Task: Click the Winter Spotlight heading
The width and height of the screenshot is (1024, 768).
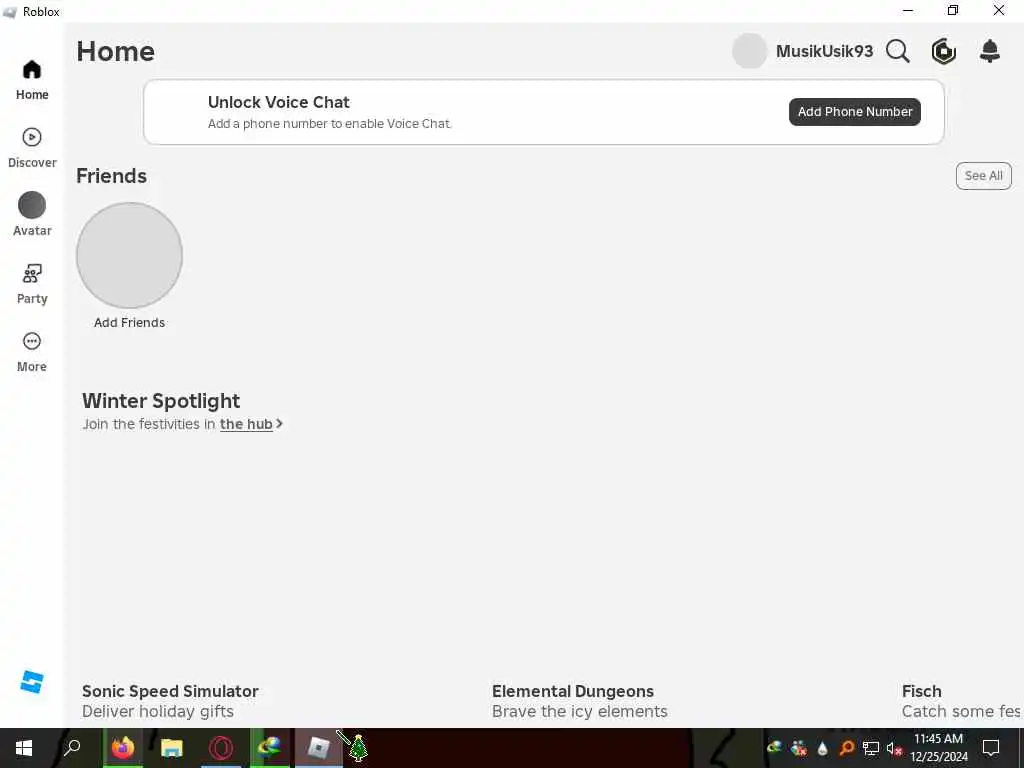Action: [161, 400]
